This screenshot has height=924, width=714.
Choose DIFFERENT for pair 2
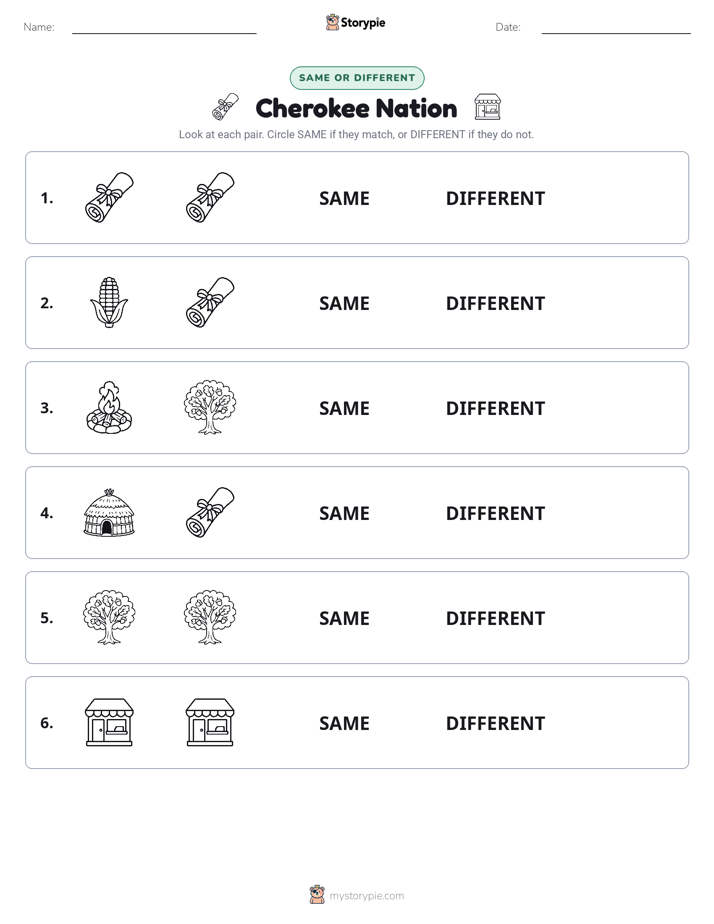(495, 303)
